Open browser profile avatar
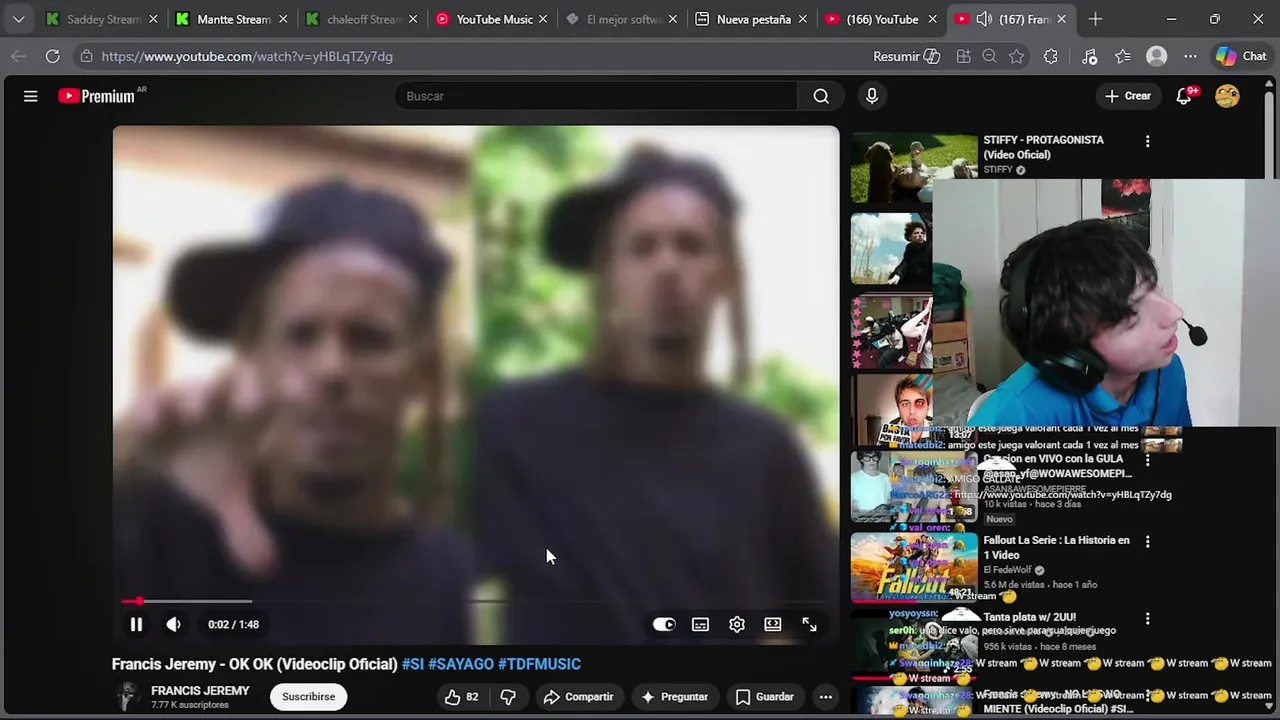This screenshot has height=720, width=1280. [1157, 57]
